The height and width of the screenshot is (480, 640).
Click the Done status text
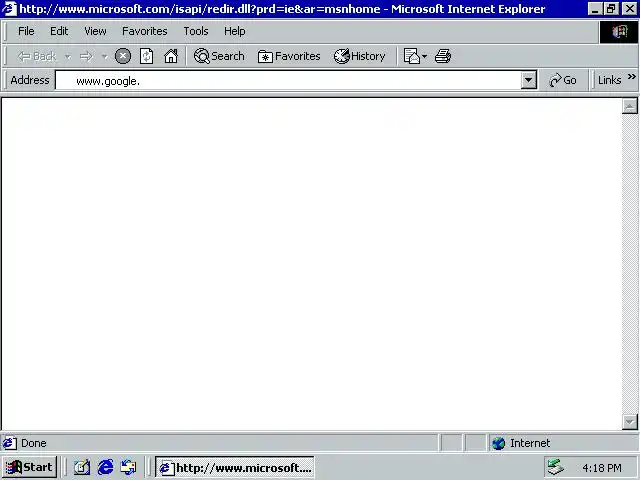[33, 443]
